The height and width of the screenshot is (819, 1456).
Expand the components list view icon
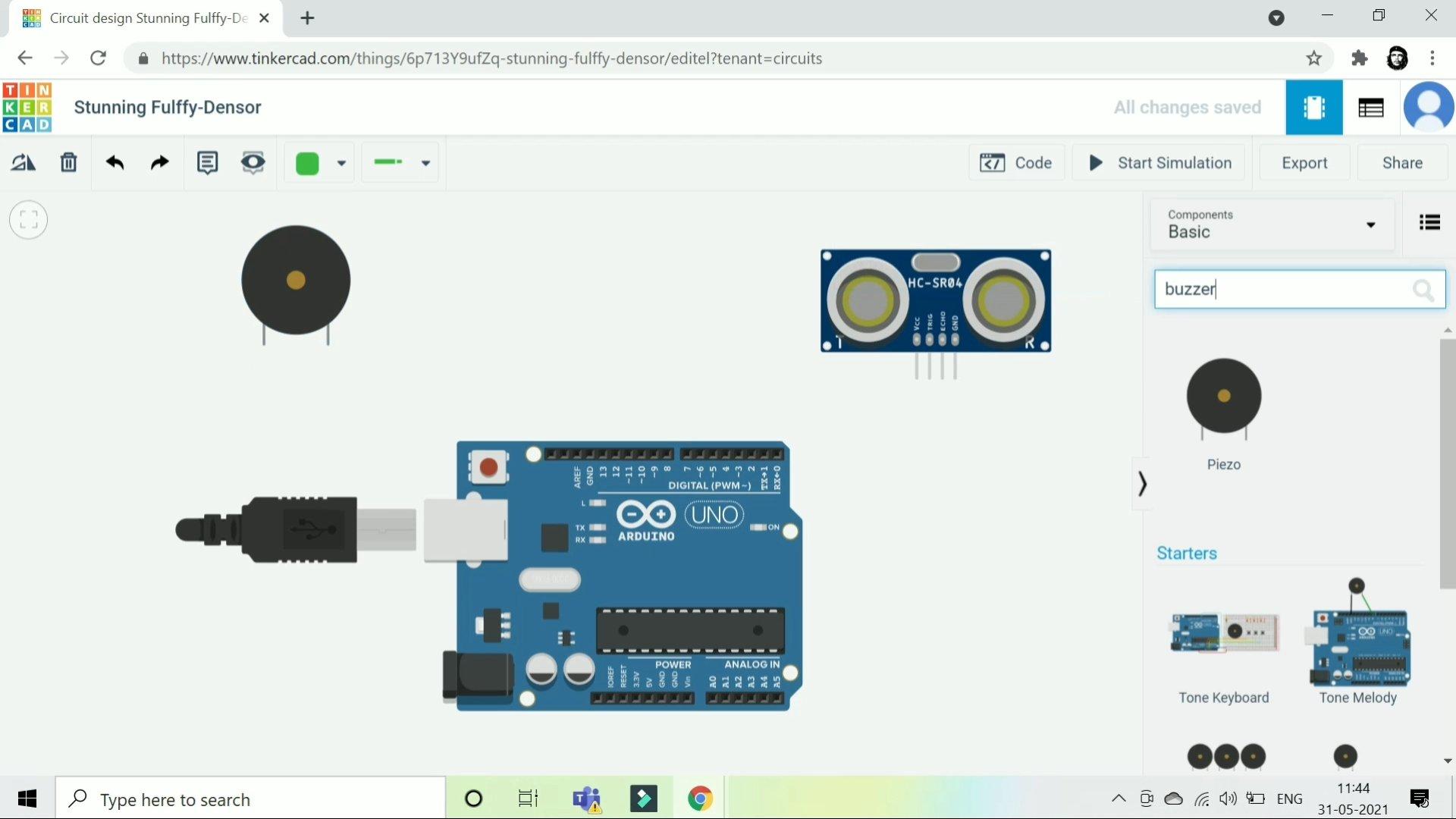coord(1430,222)
